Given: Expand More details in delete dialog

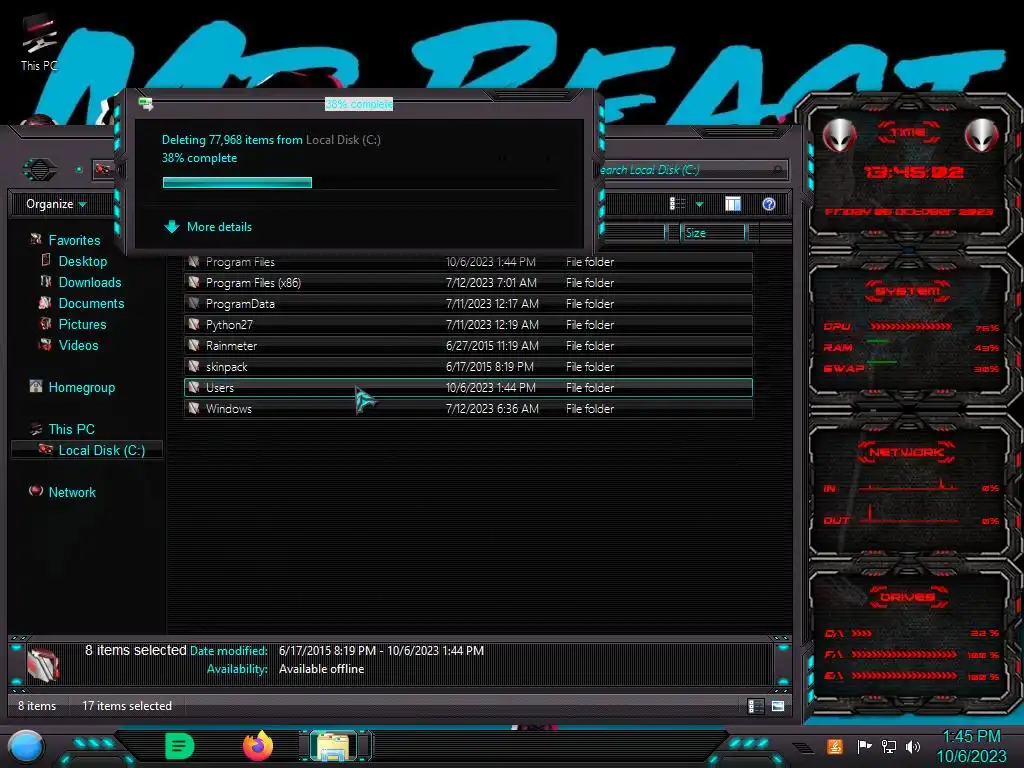Looking at the screenshot, I should (208, 227).
